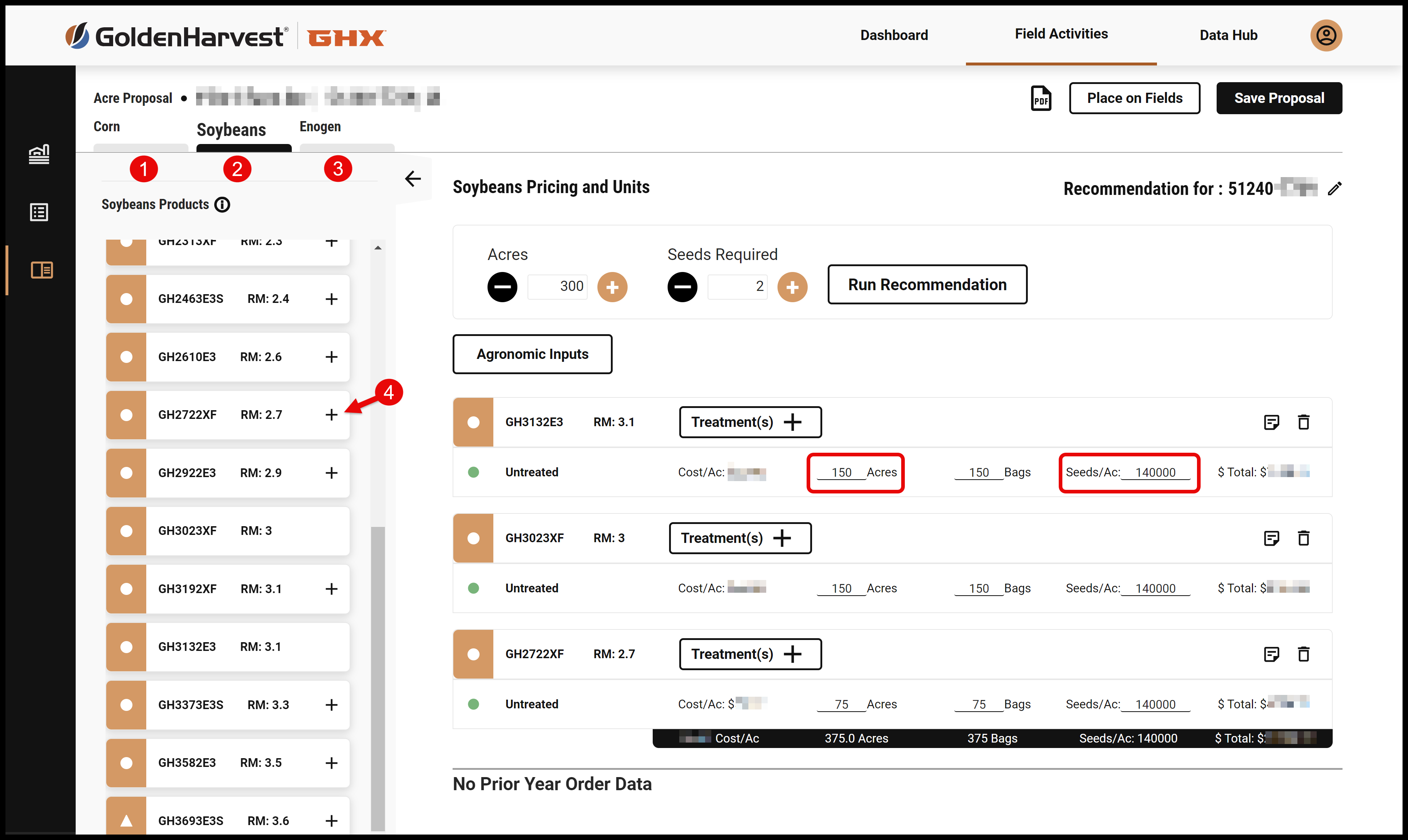Edit the 75 acres value for GH2722XF
Viewport: 1408px width, 840px height.
[x=841, y=705]
